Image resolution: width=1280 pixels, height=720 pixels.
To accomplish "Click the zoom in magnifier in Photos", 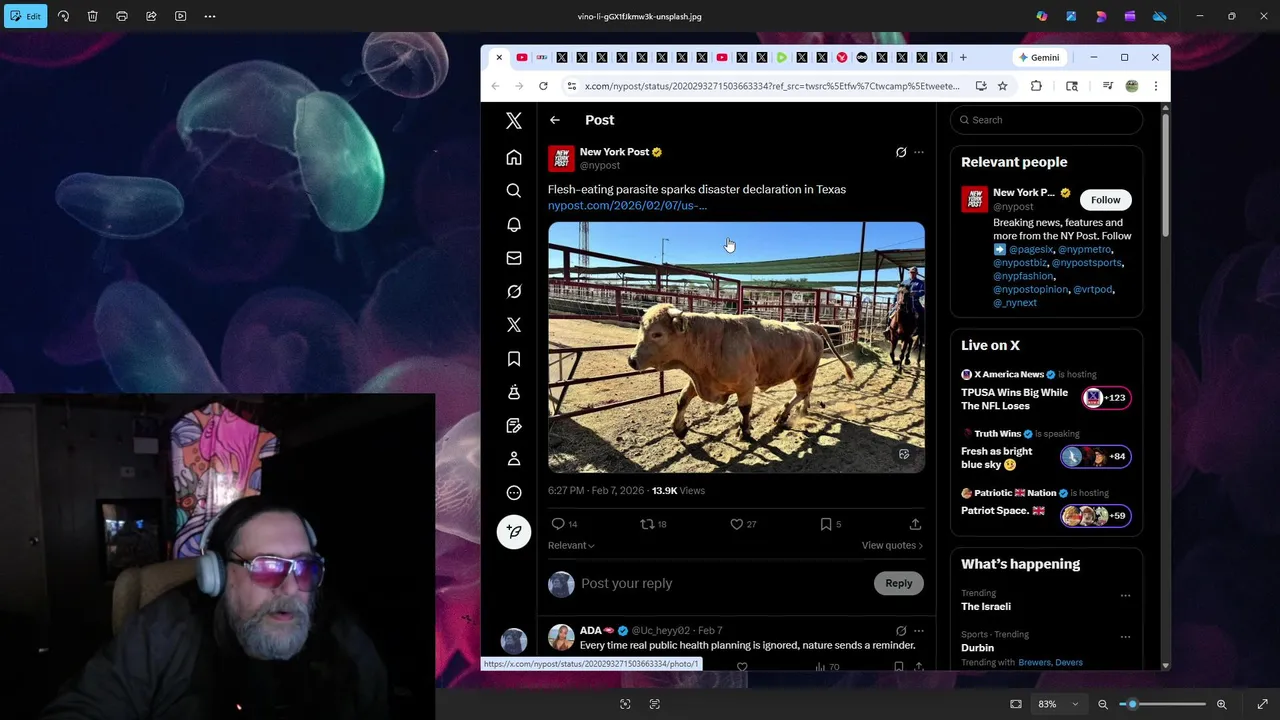I will coord(1221,704).
